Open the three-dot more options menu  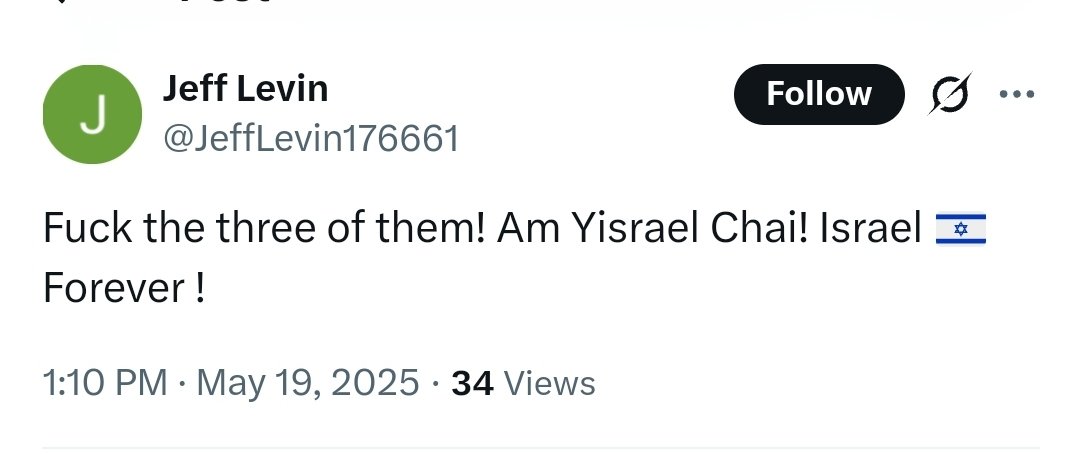pos(1016,94)
